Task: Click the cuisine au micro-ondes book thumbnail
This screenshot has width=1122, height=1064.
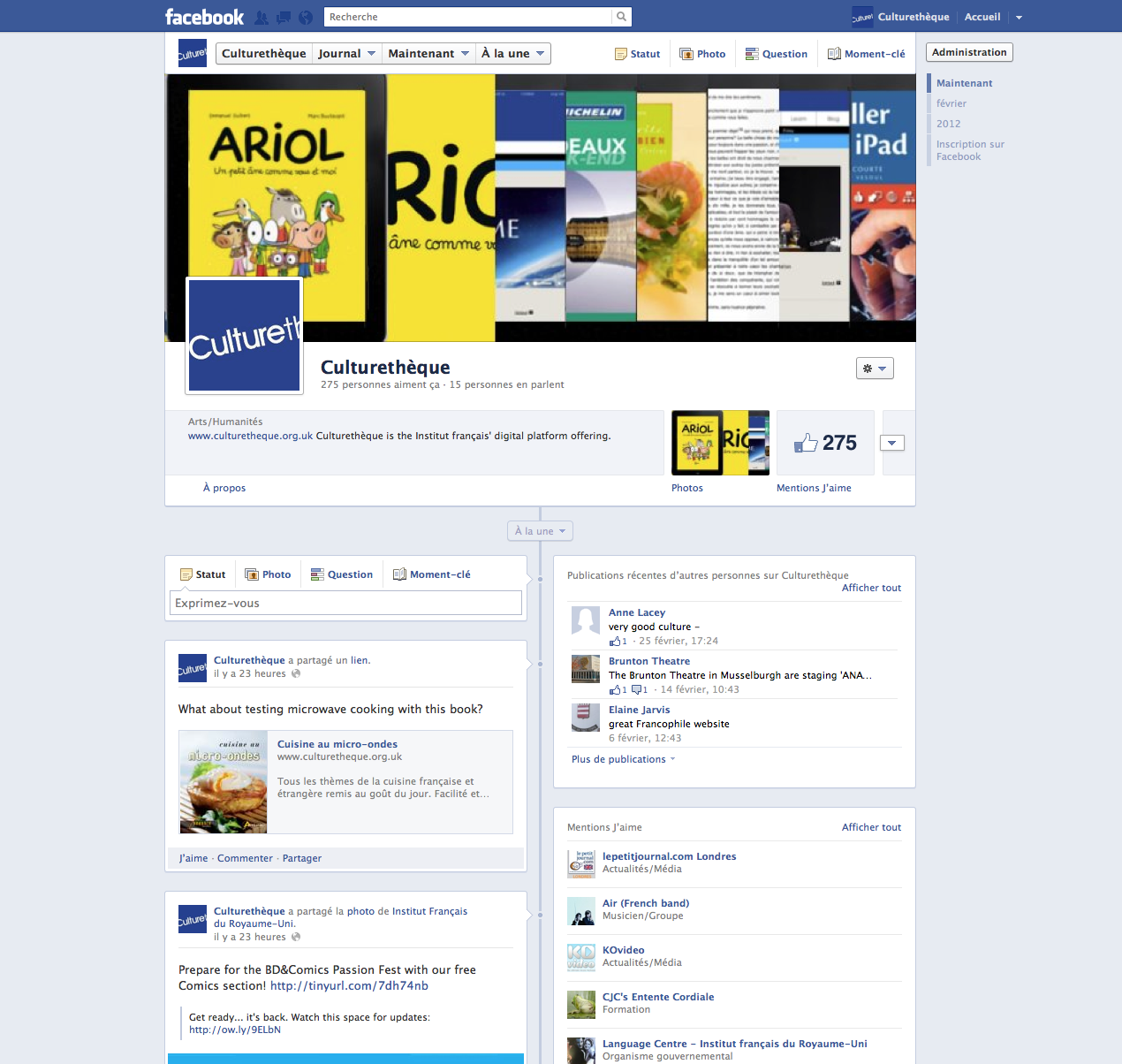Action: (224, 782)
